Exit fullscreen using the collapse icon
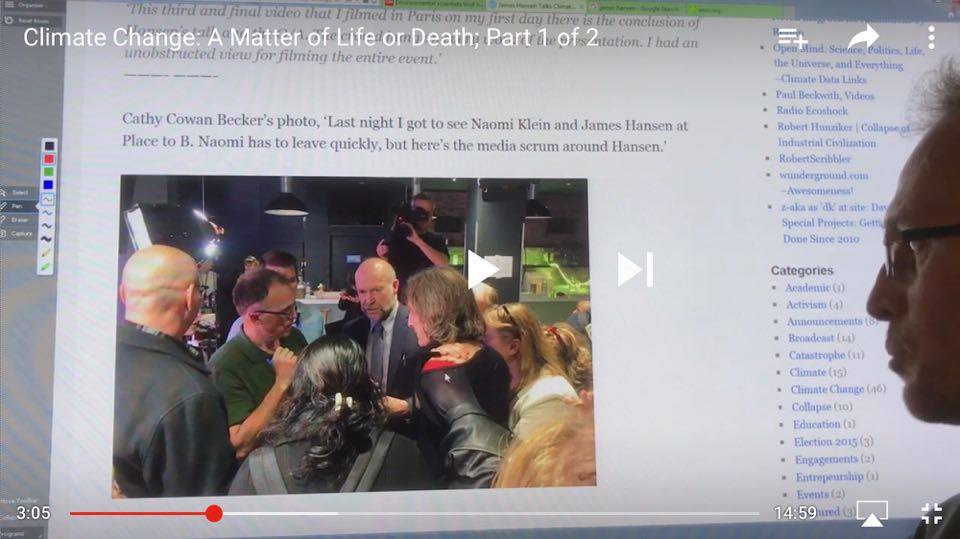This screenshot has width=960, height=539. coord(931,514)
